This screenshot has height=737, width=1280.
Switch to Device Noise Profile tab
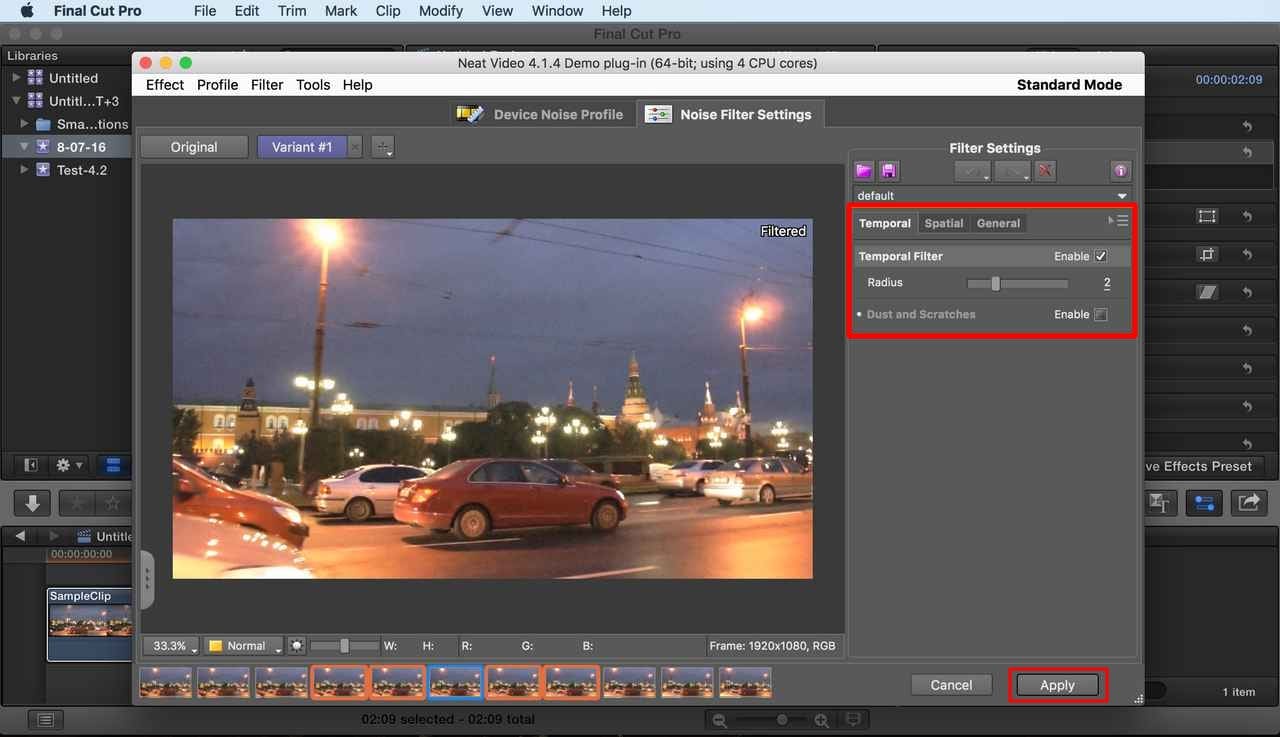[541, 114]
